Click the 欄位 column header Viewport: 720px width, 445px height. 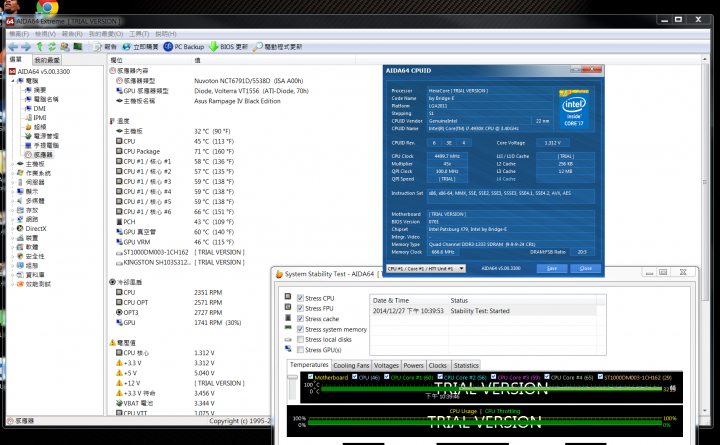click(149, 60)
